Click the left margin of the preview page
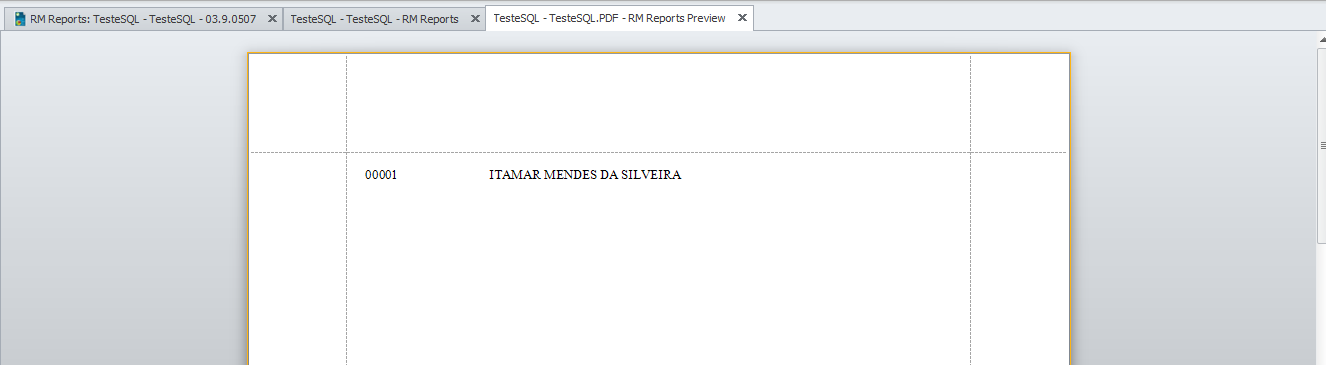Screen dimensions: 1326x365 click(298, 210)
